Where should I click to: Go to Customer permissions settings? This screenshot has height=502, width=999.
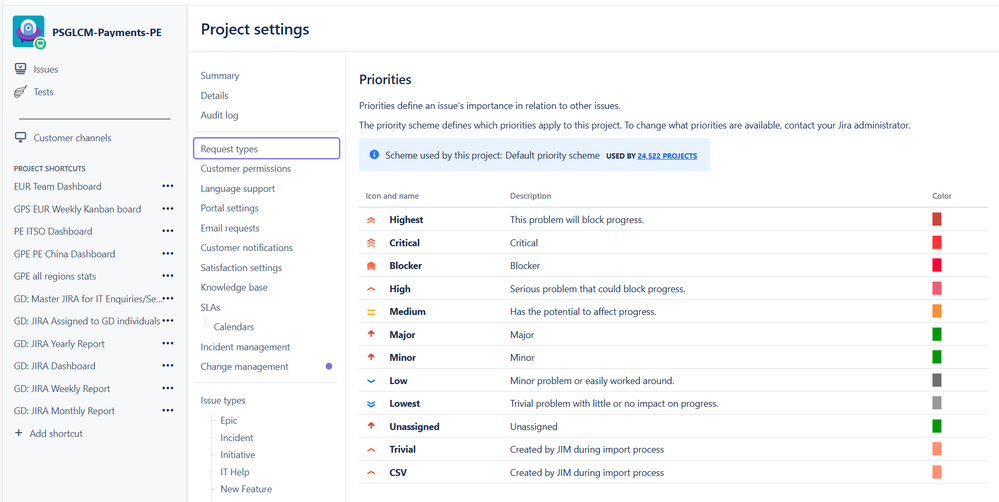click(245, 169)
